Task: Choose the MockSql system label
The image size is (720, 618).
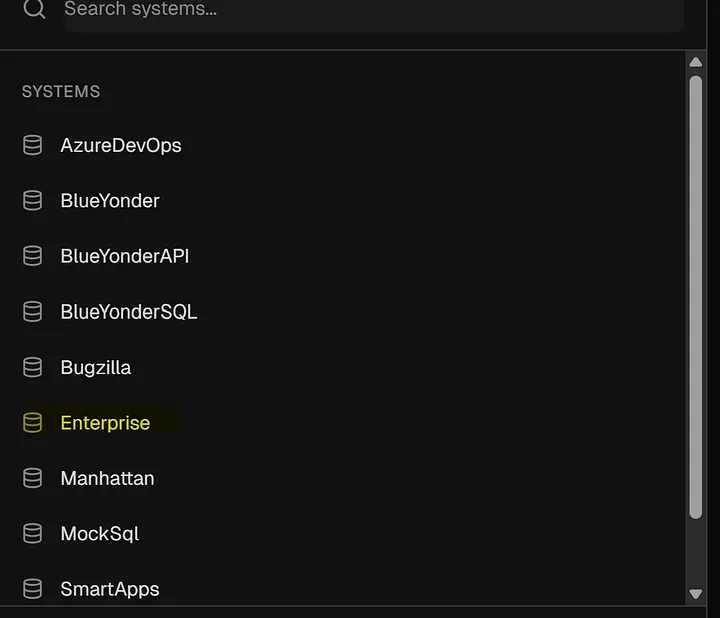Action: pos(100,534)
